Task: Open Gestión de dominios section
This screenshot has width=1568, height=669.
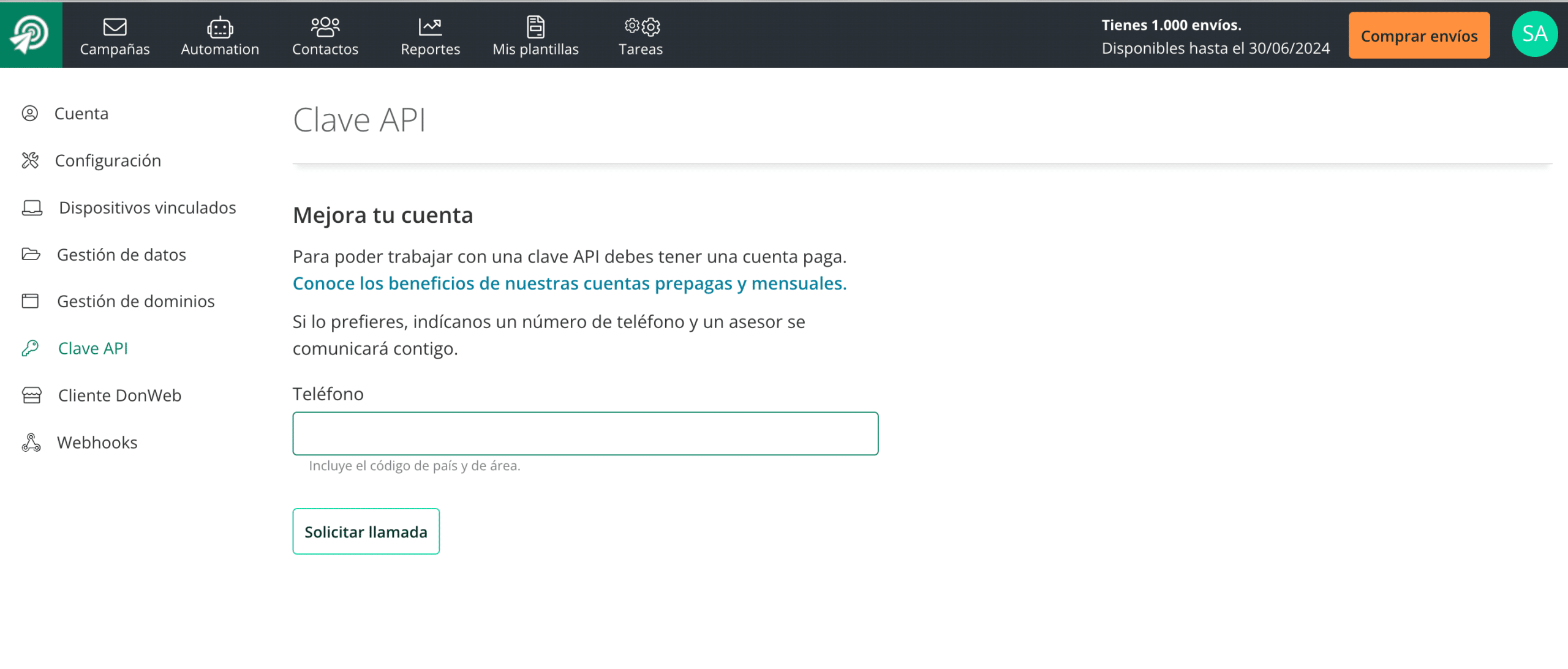Action: [x=135, y=301]
